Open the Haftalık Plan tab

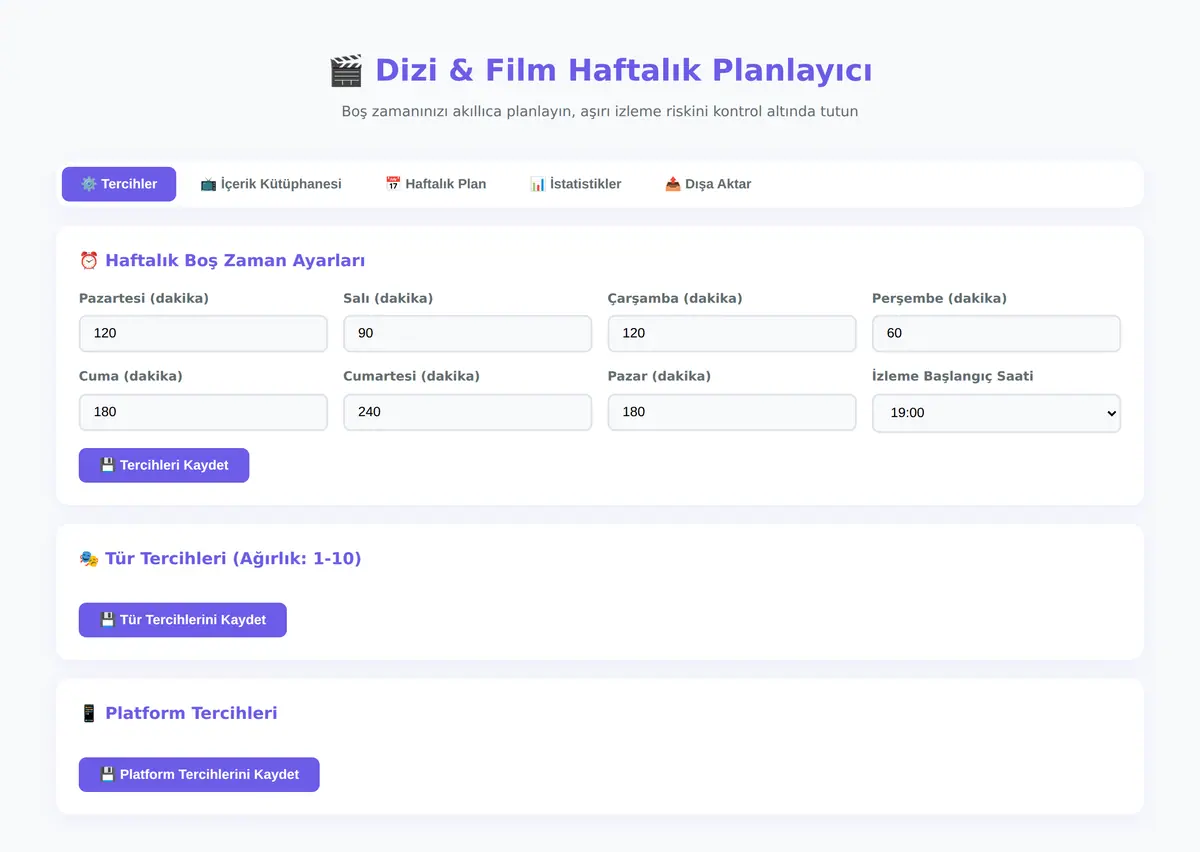pyautogui.click(x=436, y=184)
